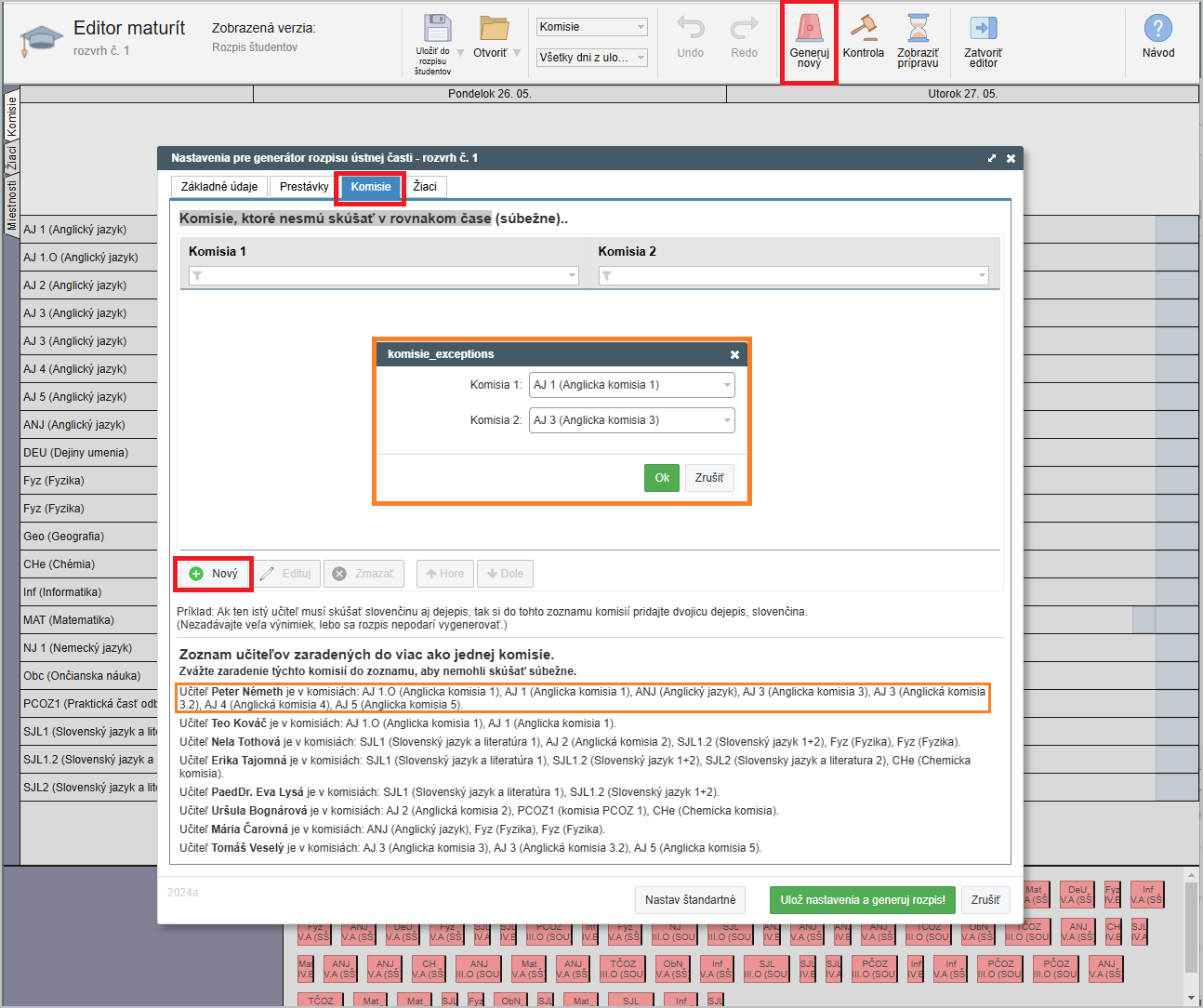This screenshot has width=1203, height=1008.
Task: Generate a new schedule with the Generuj nový siren icon
Action: (x=809, y=28)
